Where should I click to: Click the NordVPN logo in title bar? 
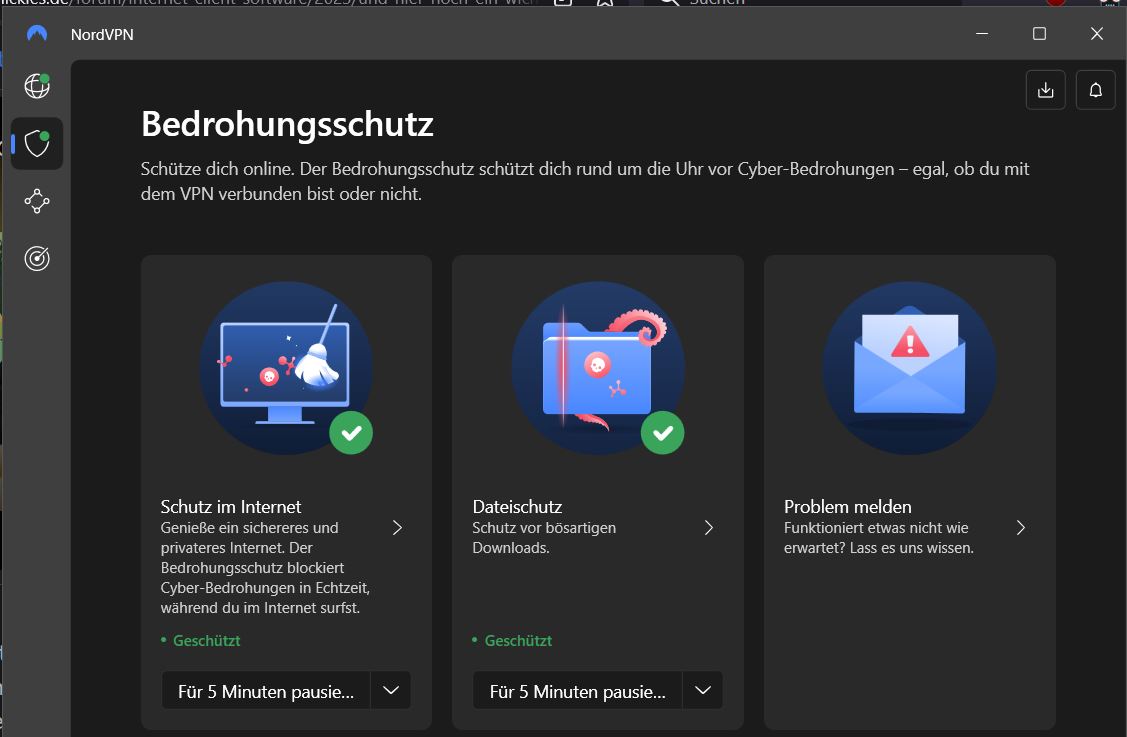37,34
